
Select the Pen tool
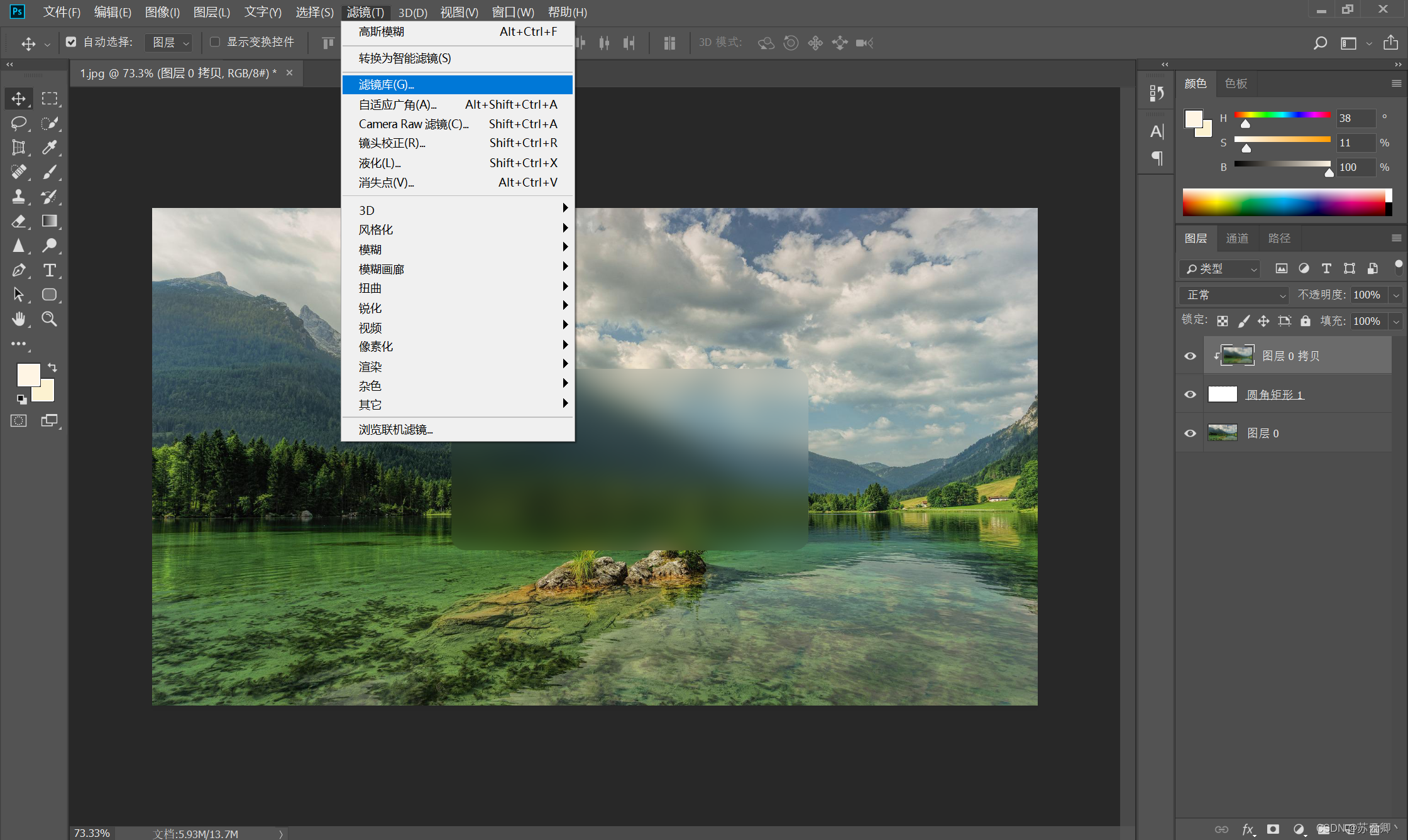[18, 270]
